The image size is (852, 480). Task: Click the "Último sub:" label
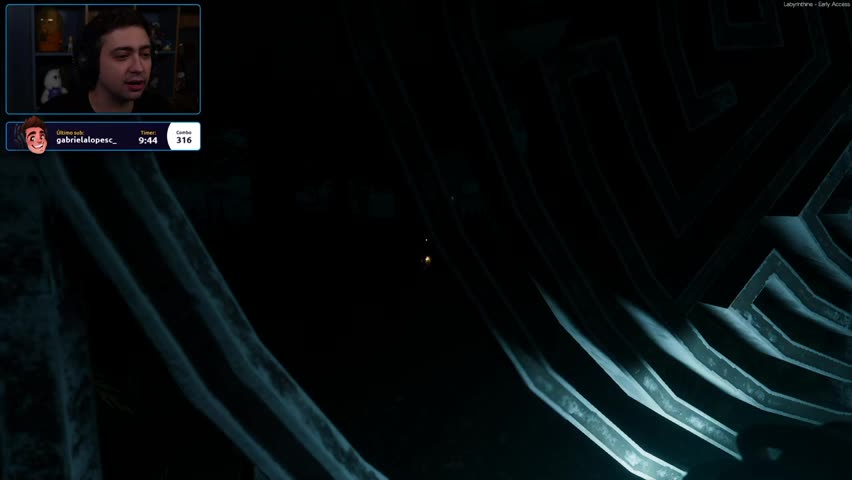tap(71, 131)
